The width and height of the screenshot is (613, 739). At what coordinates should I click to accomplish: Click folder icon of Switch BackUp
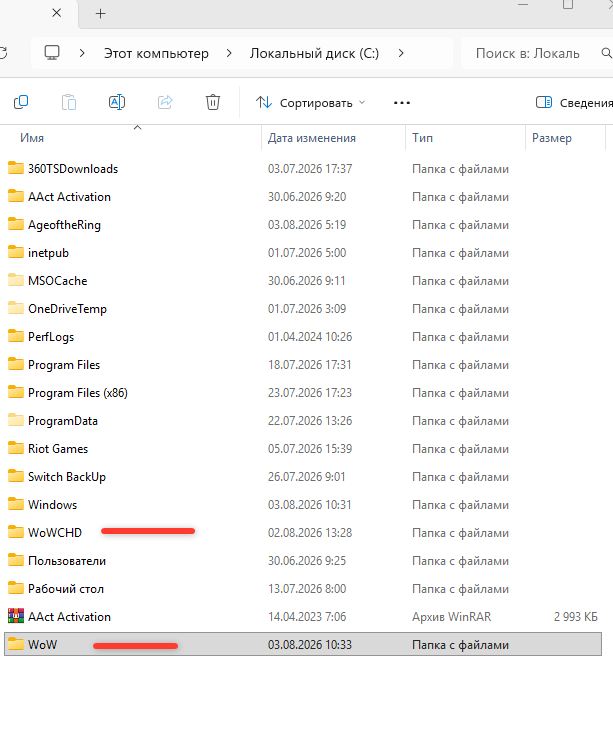pos(16,476)
